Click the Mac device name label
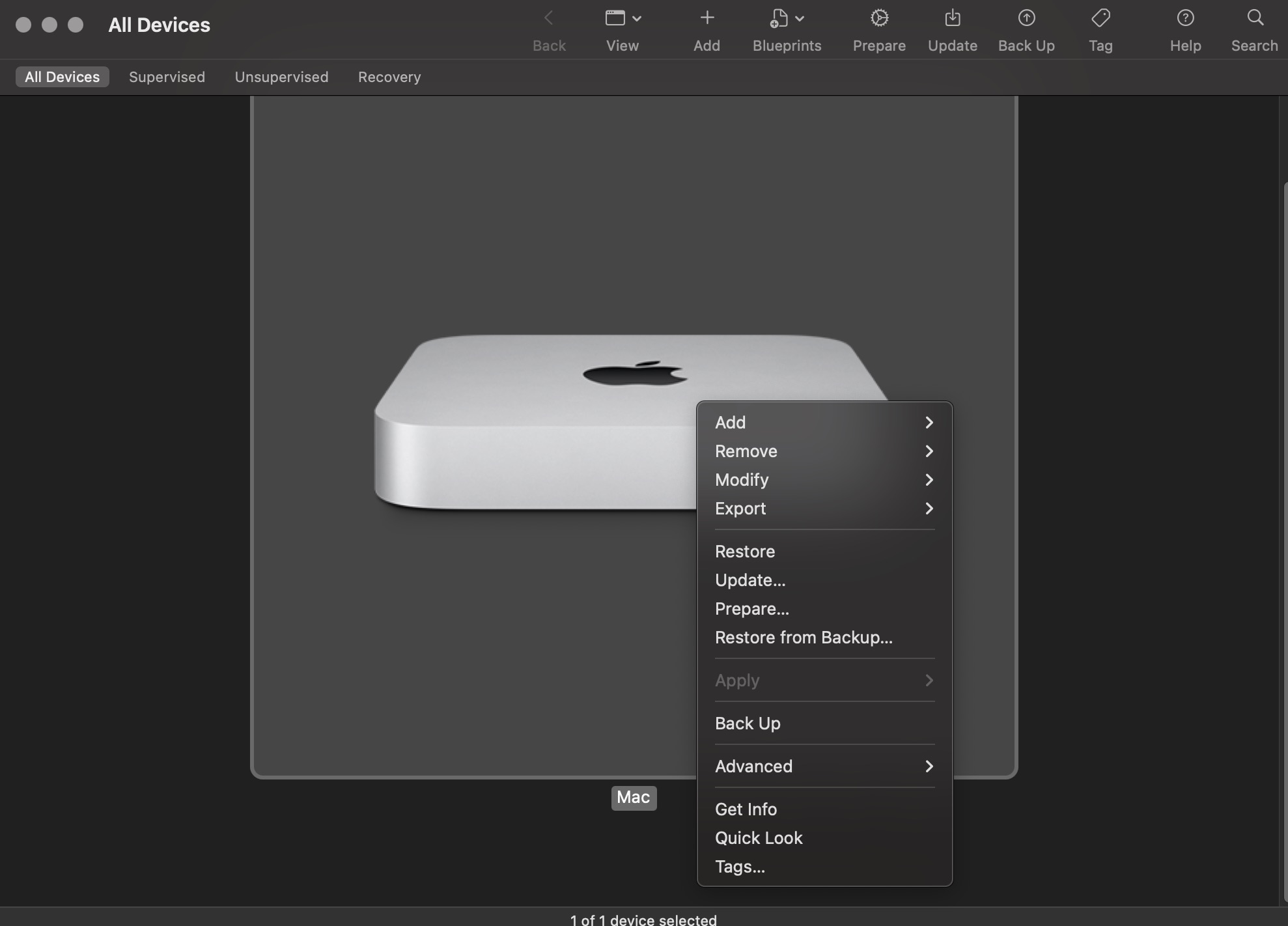 pos(633,798)
